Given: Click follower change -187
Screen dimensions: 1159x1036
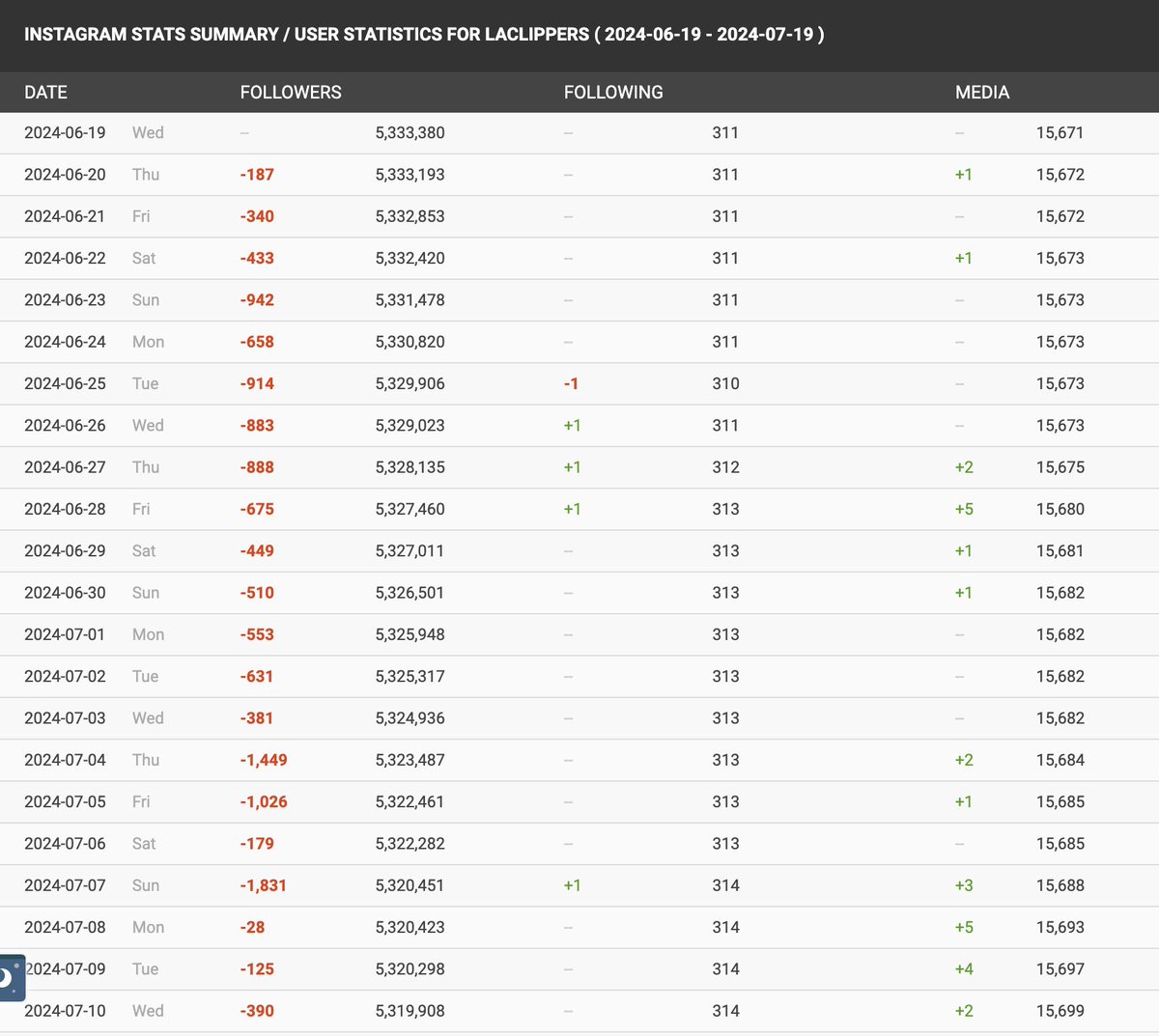Looking at the screenshot, I should pyautogui.click(x=257, y=175).
